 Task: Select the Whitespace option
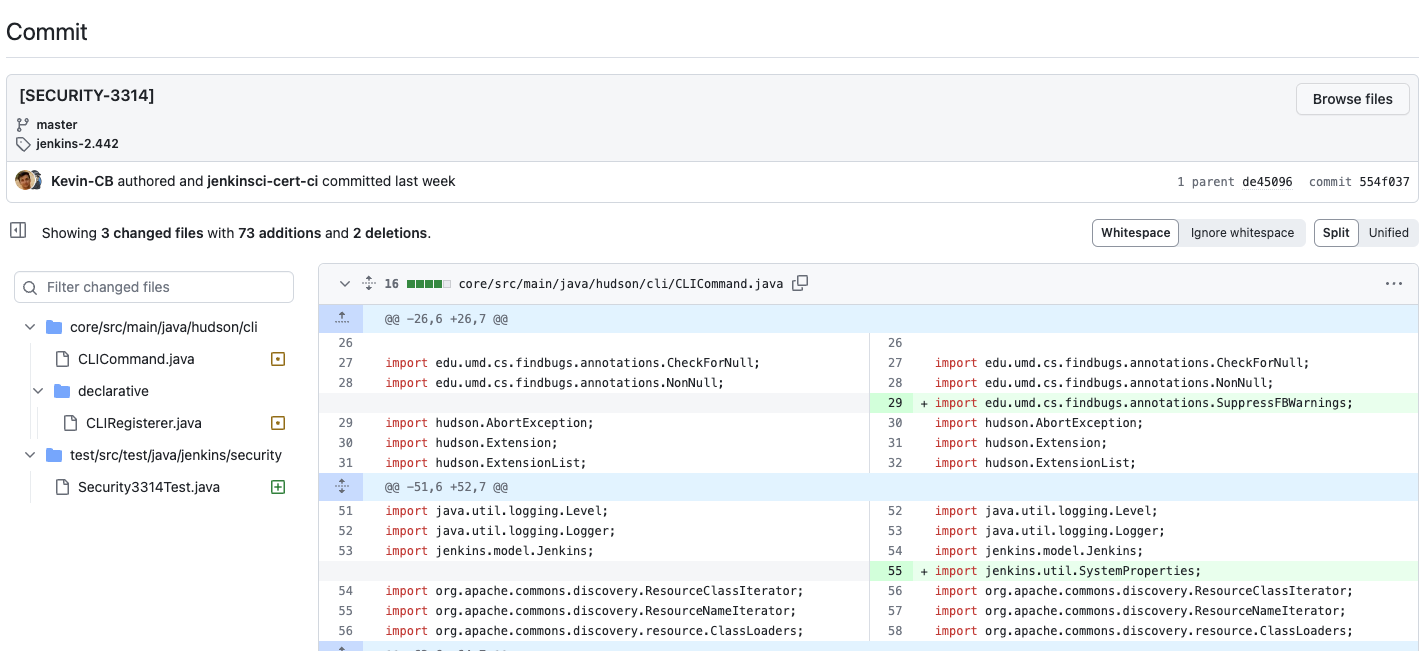pos(1135,233)
